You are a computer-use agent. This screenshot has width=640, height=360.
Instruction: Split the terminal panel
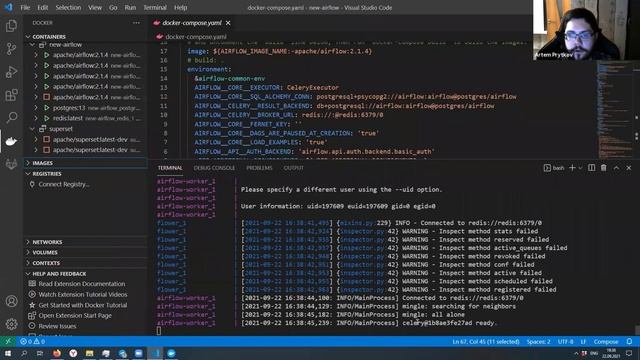pyautogui.click(x=591, y=168)
